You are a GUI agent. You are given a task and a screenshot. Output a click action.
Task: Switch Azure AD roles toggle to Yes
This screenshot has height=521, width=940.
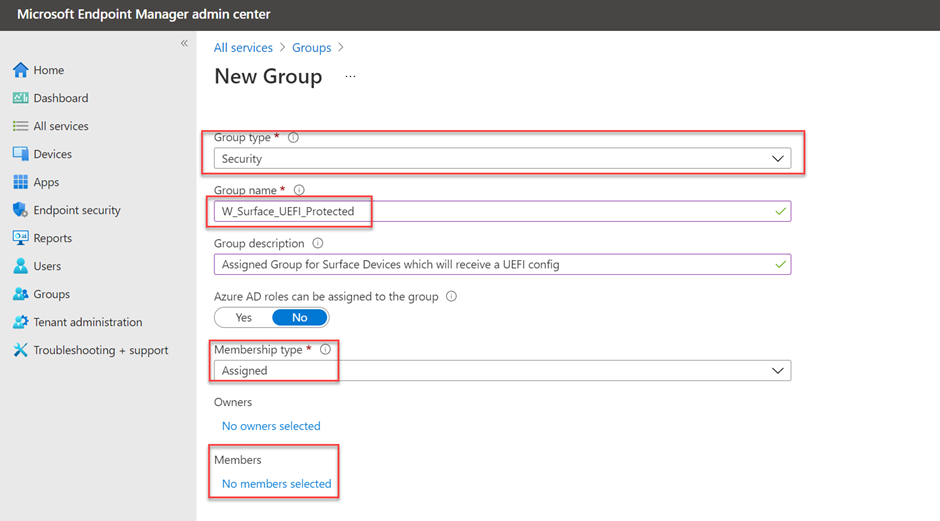click(x=244, y=318)
